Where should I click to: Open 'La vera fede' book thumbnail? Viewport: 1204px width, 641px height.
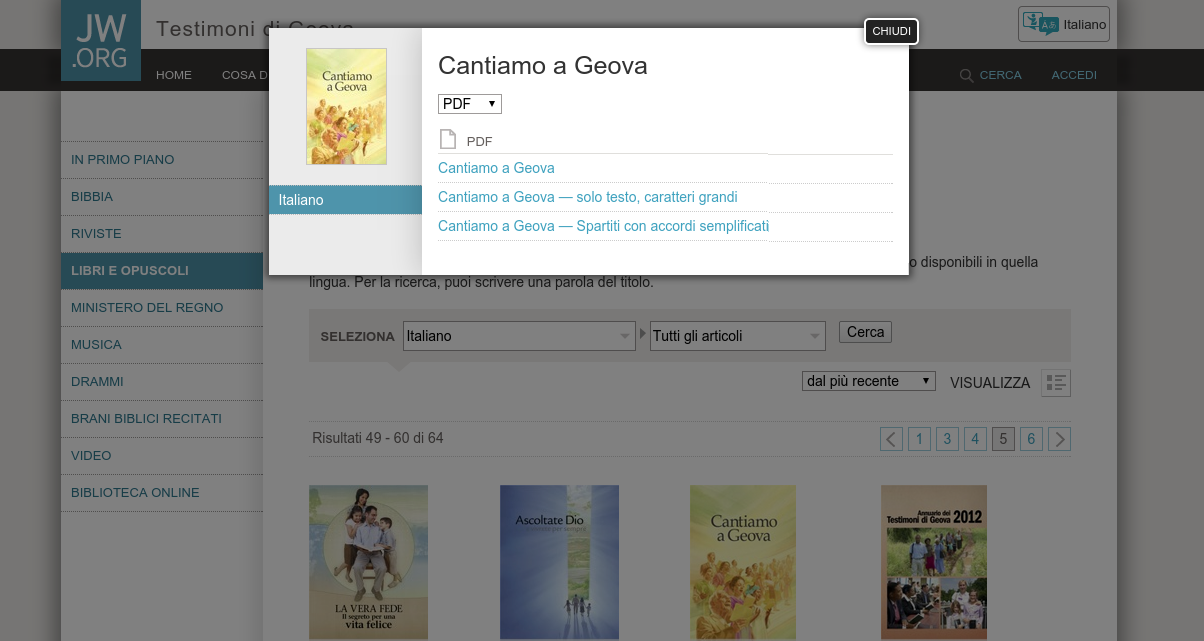pos(368,562)
